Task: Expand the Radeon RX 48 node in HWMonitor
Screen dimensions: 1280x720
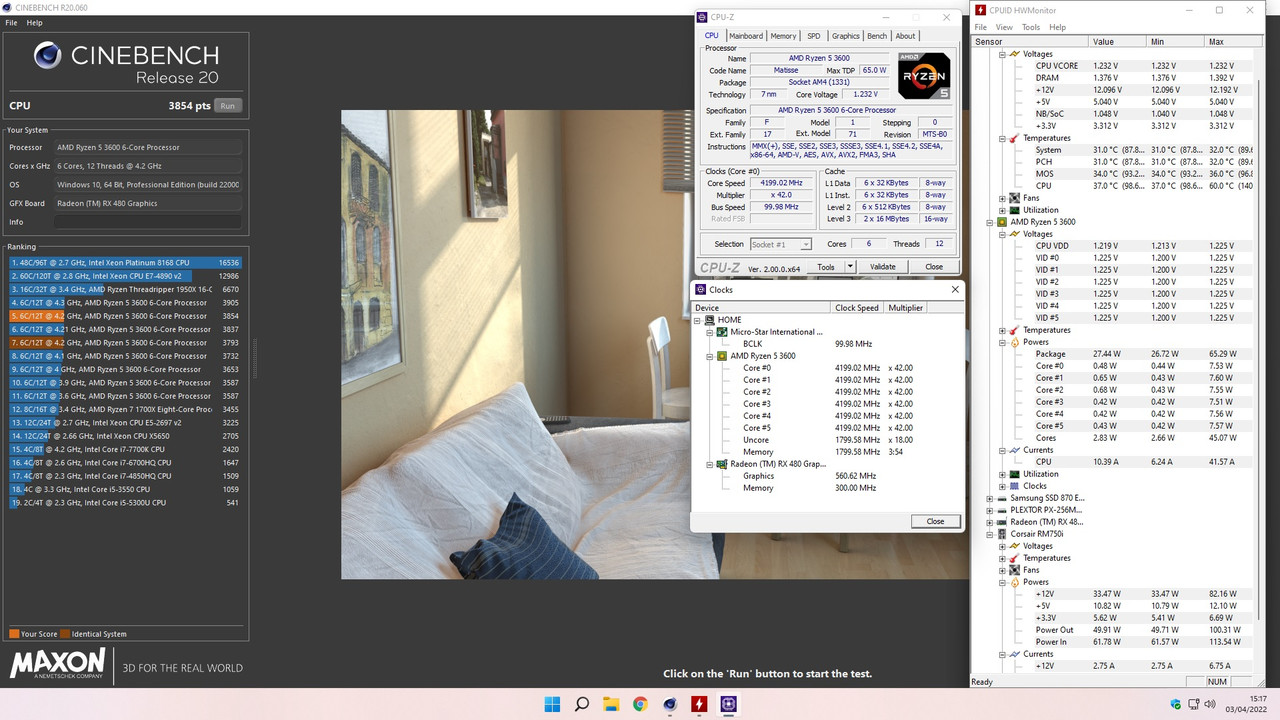Action: pyautogui.click(x=990, y=522)
